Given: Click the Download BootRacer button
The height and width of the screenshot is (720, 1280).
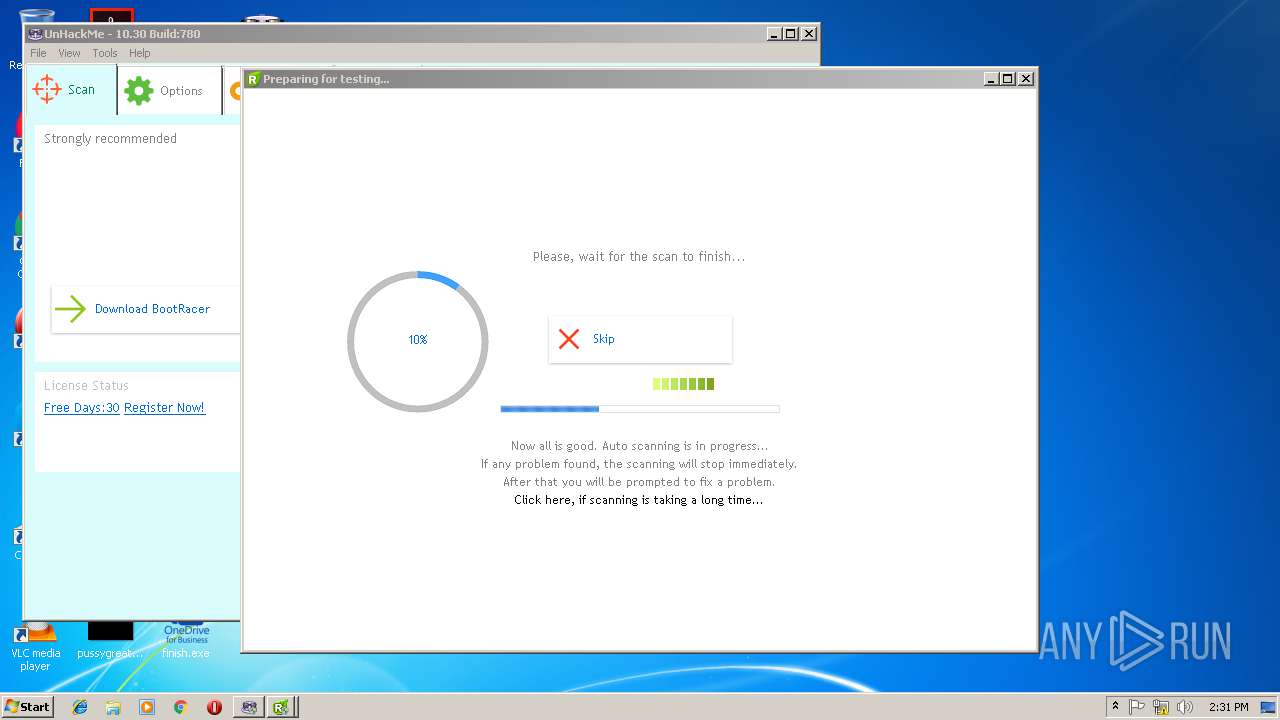Looking at the screenshot, I should pos(145,309).
